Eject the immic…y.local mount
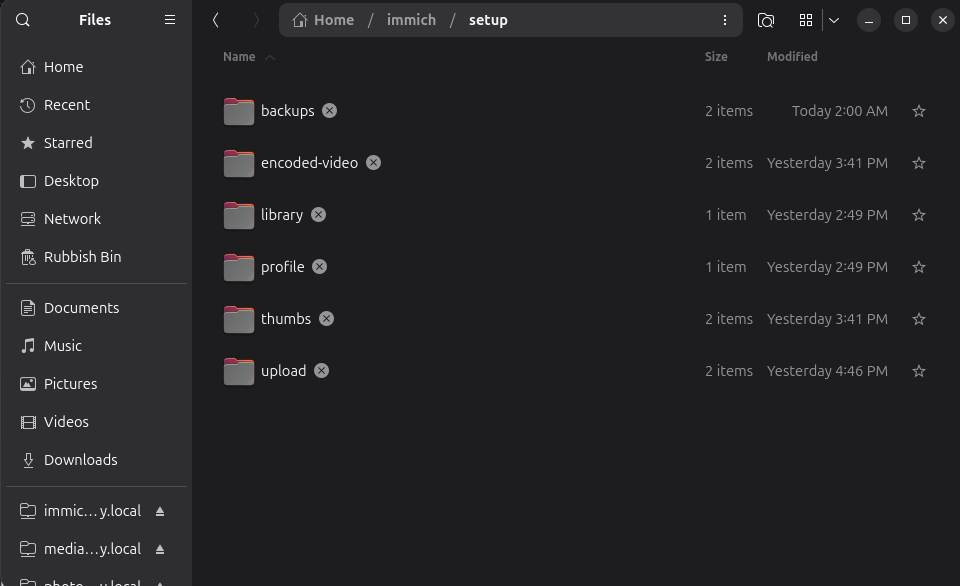The height and width of the screenshot is (586, 960). pyautogui.click(x=160, y=511)
